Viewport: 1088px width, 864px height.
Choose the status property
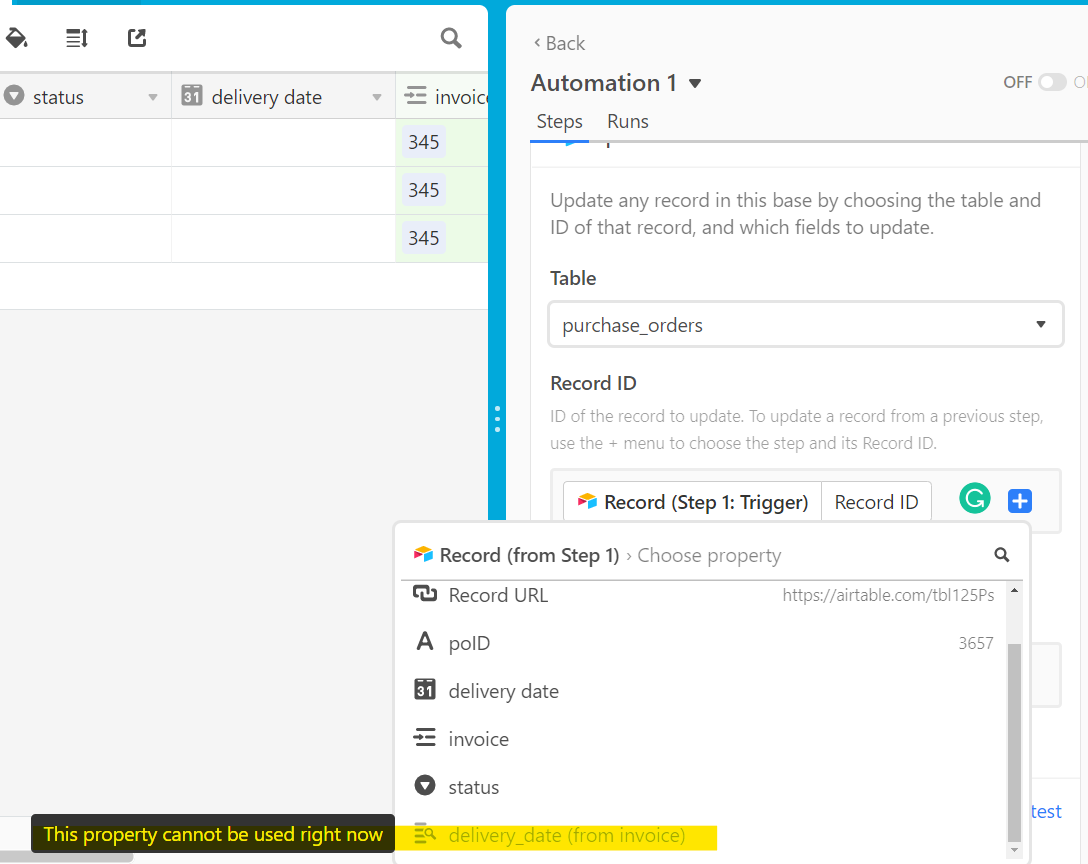tap(704, 786)
